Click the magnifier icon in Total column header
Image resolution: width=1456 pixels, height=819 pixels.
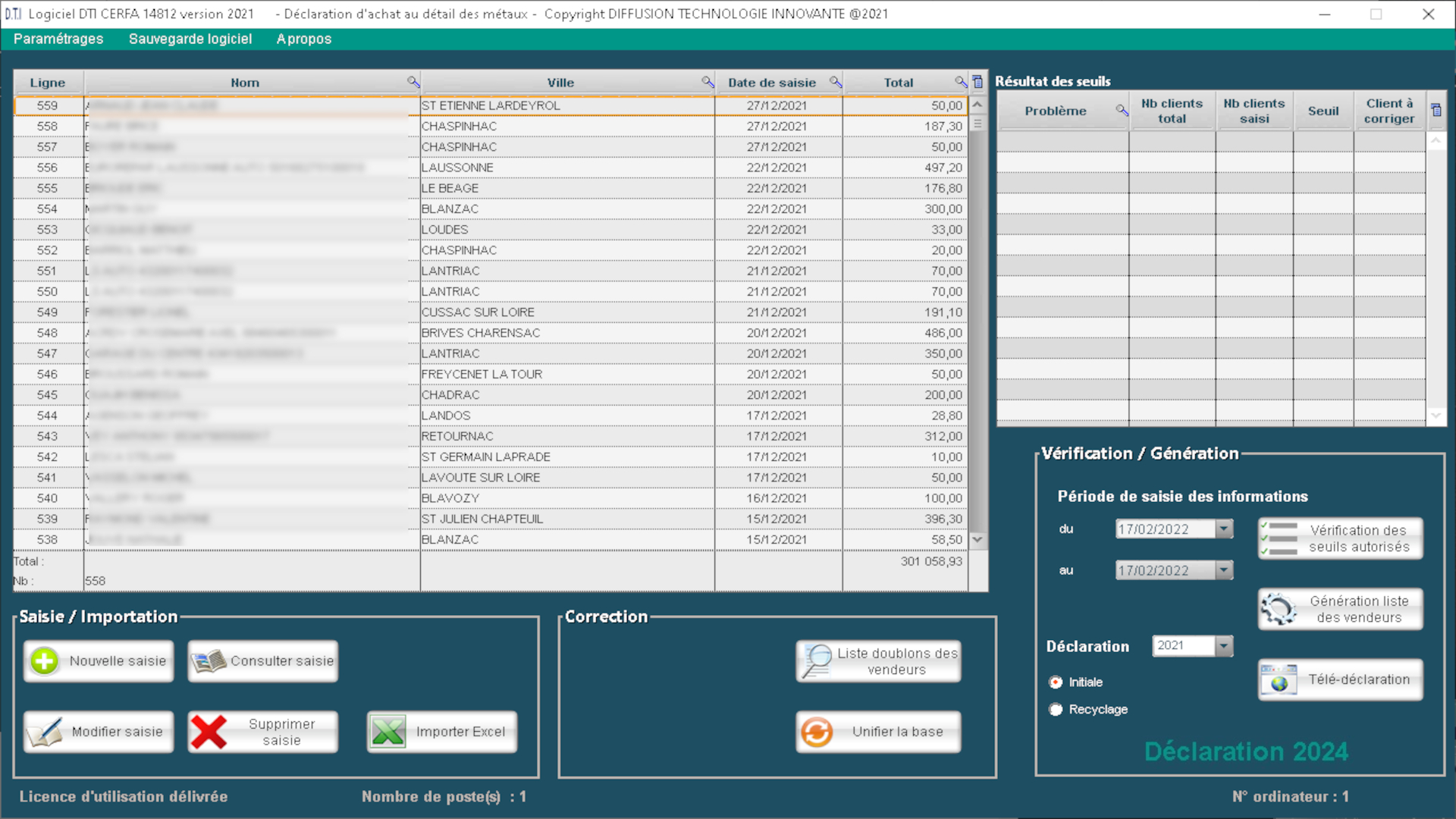point(960,82)
